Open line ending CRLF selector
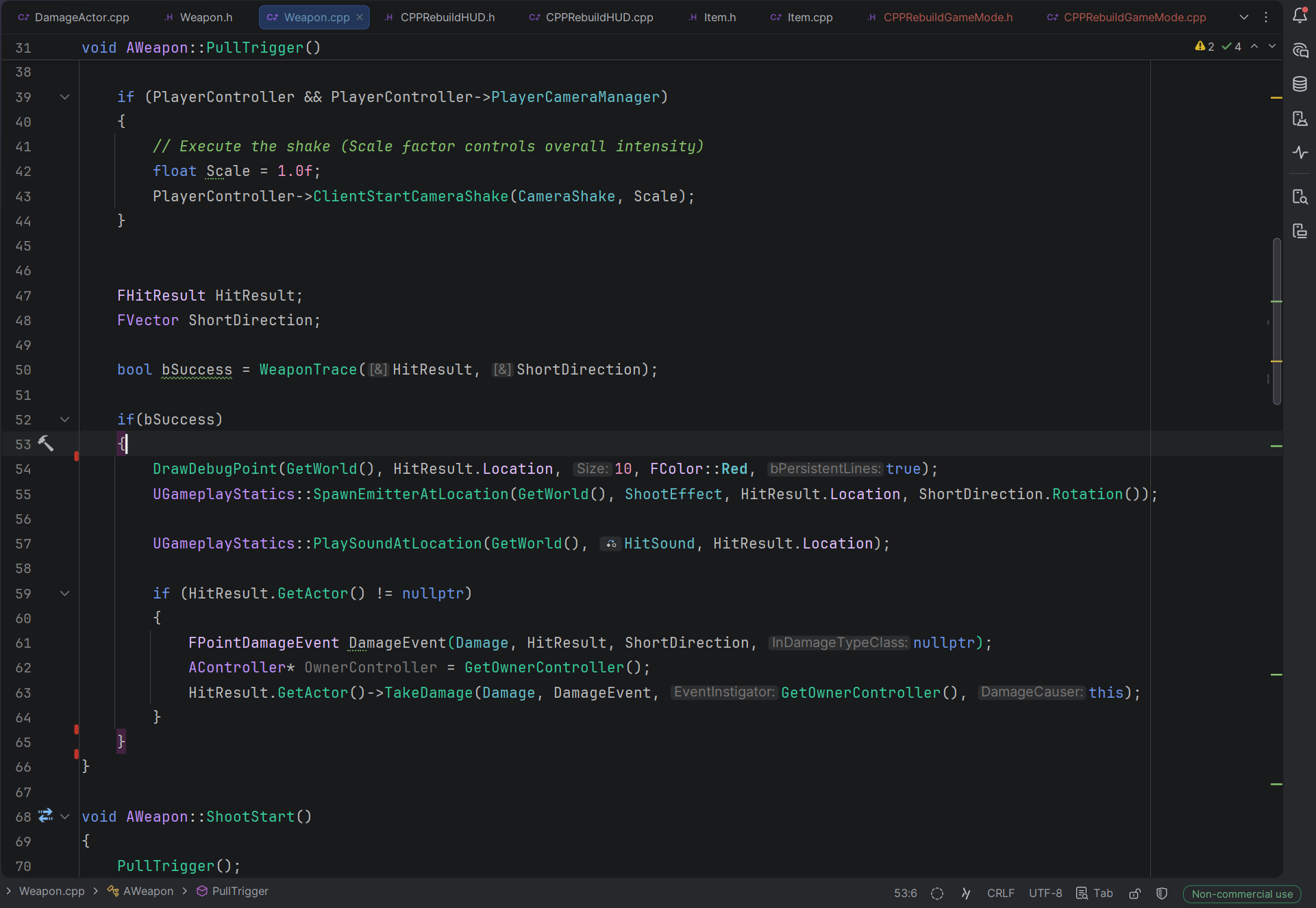 [1000, 894]
